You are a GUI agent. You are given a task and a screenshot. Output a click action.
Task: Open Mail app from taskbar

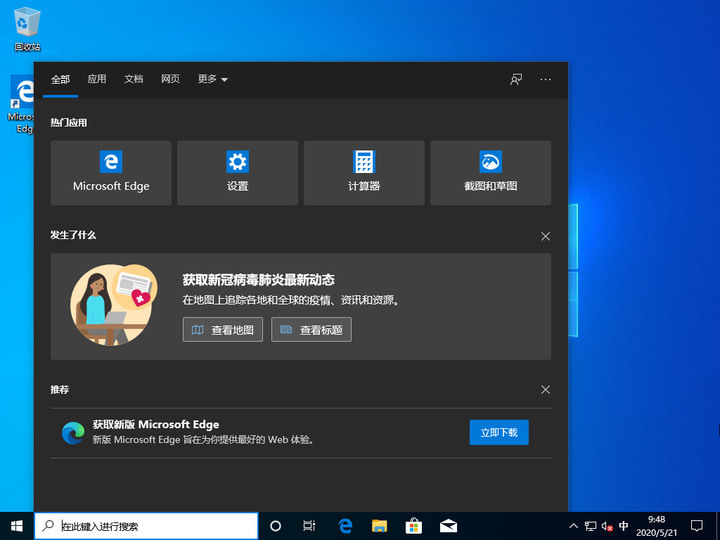[x=448, y=525]
